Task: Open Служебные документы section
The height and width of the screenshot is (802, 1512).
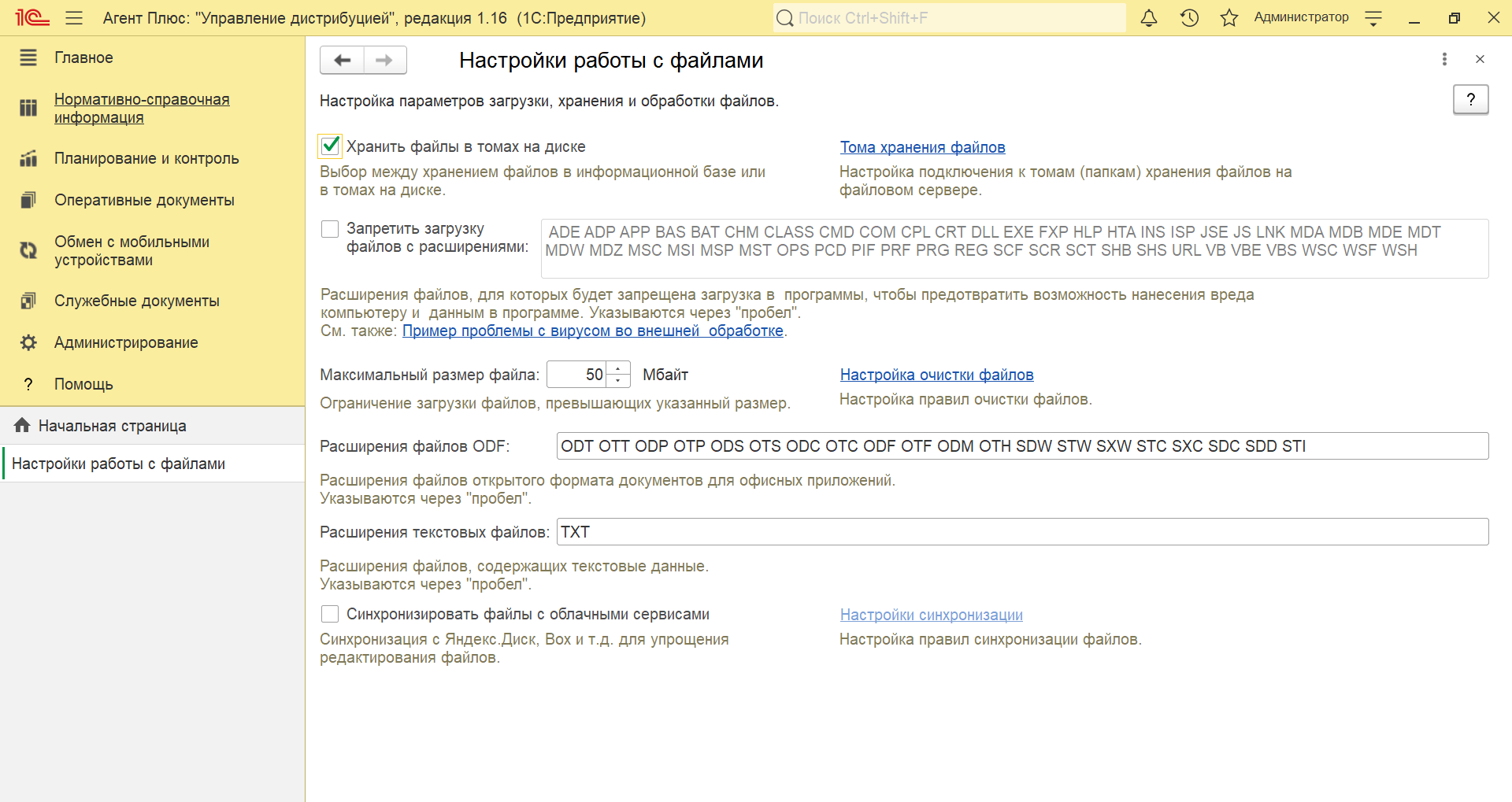Action: click(x=137, y=301)
